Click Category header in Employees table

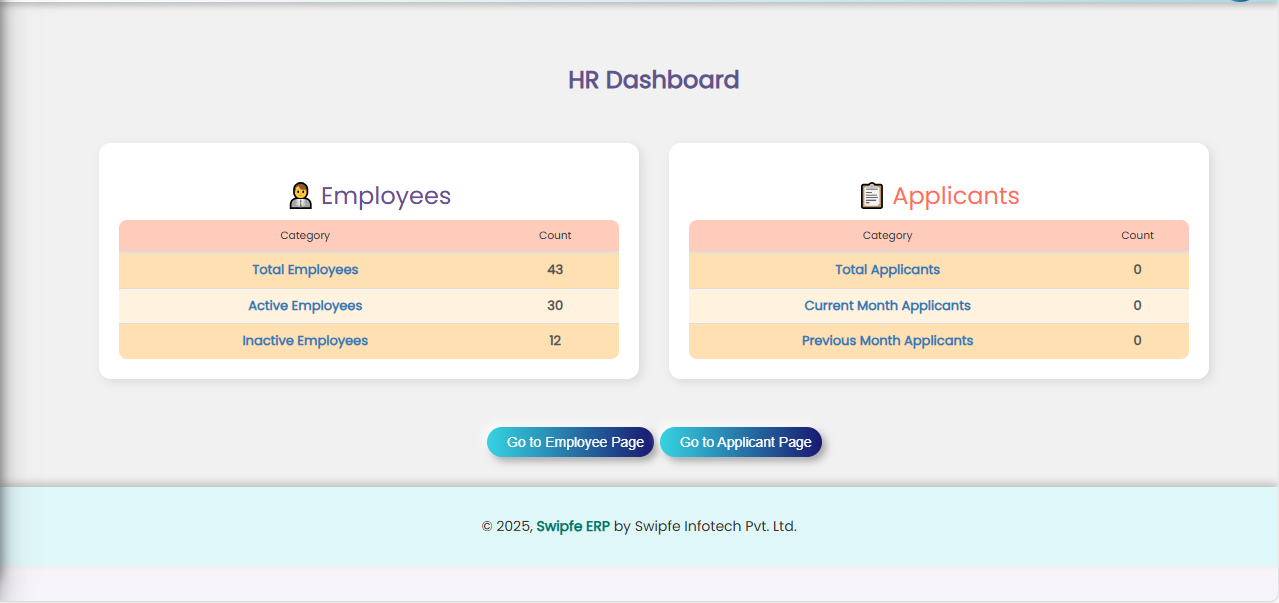(x=305, y=236)
